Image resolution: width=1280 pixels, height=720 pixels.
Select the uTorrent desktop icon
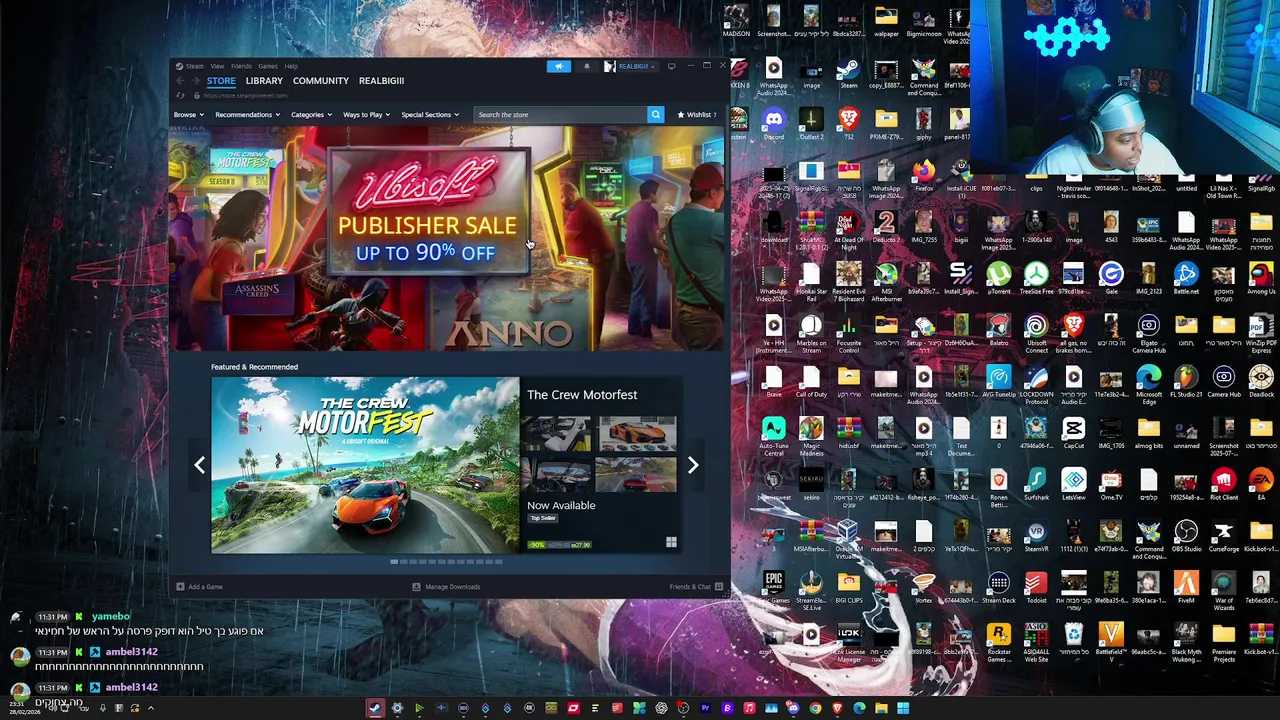[x=998, y=278]
